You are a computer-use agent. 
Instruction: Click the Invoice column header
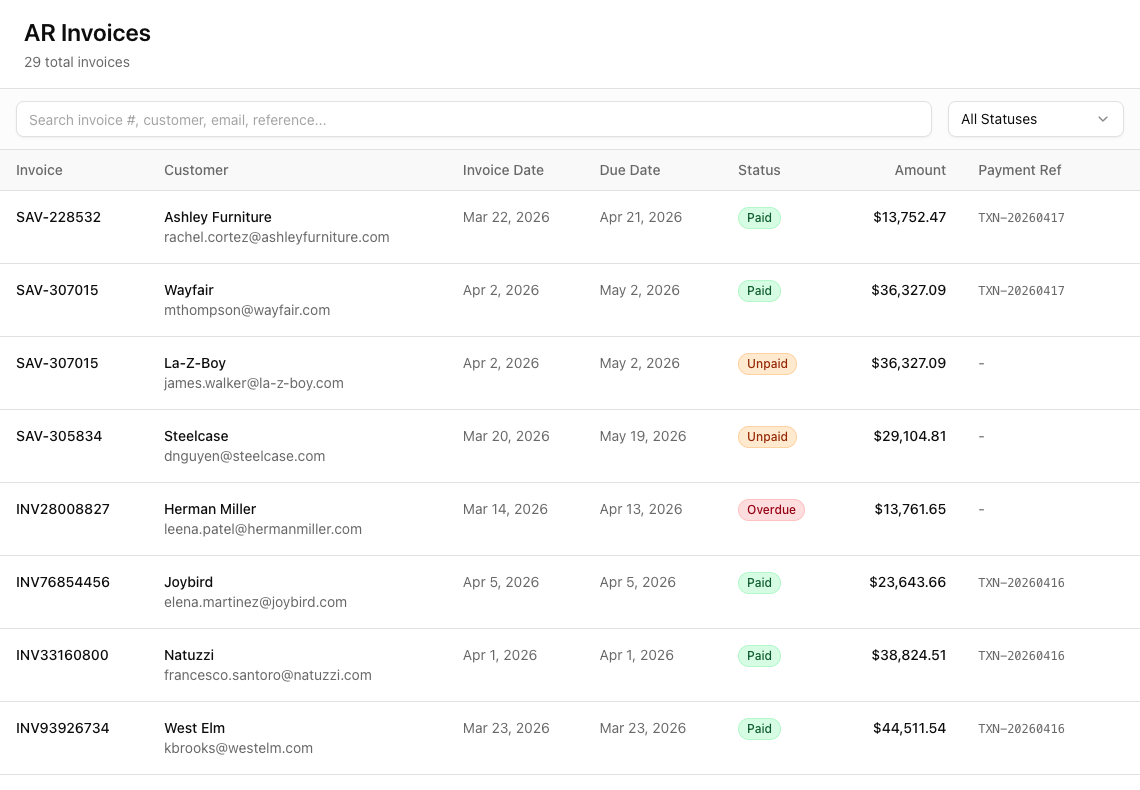(39, 170)
